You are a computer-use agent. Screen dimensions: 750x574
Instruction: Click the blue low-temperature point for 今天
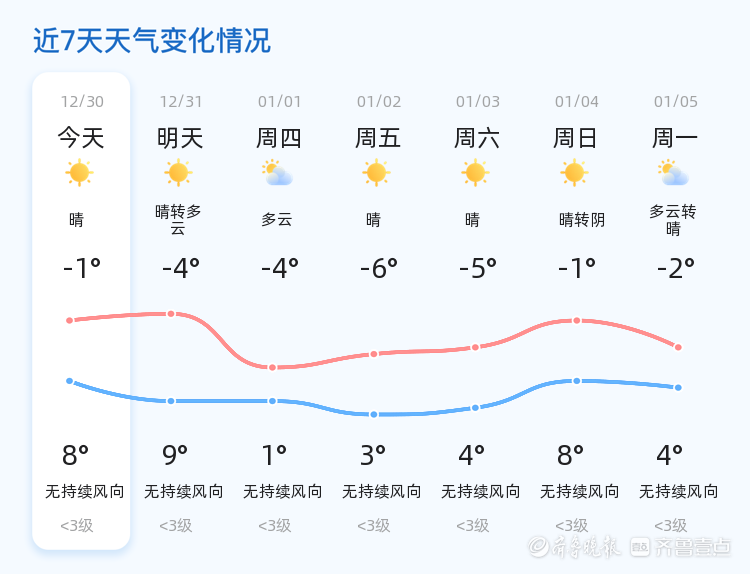coord(69,381)
